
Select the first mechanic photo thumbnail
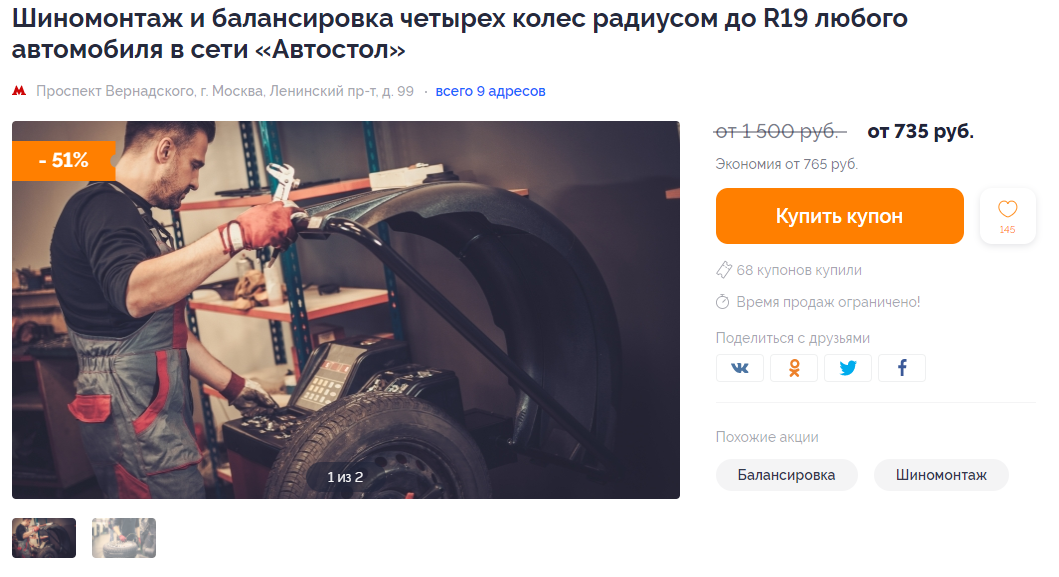click(x=44, y=538)
